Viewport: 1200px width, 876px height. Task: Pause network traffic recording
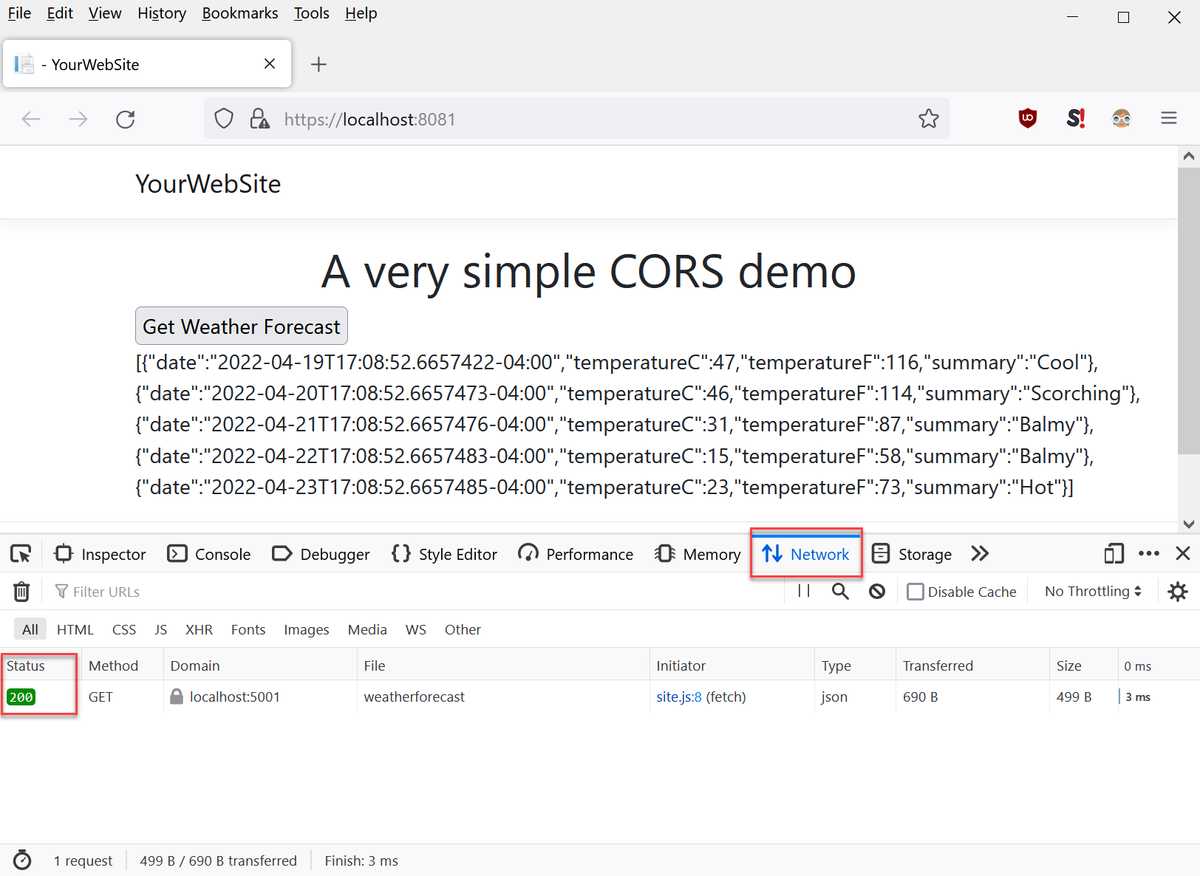coord(803,591)
